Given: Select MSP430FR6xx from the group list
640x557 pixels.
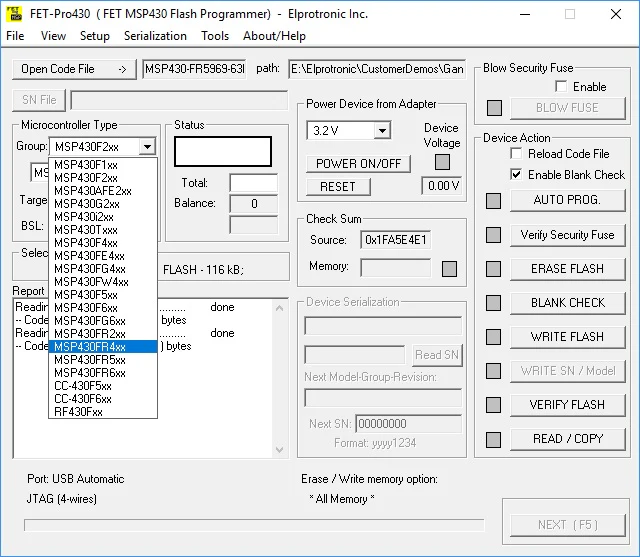Looking at the screenshot, I should [90, 373].
